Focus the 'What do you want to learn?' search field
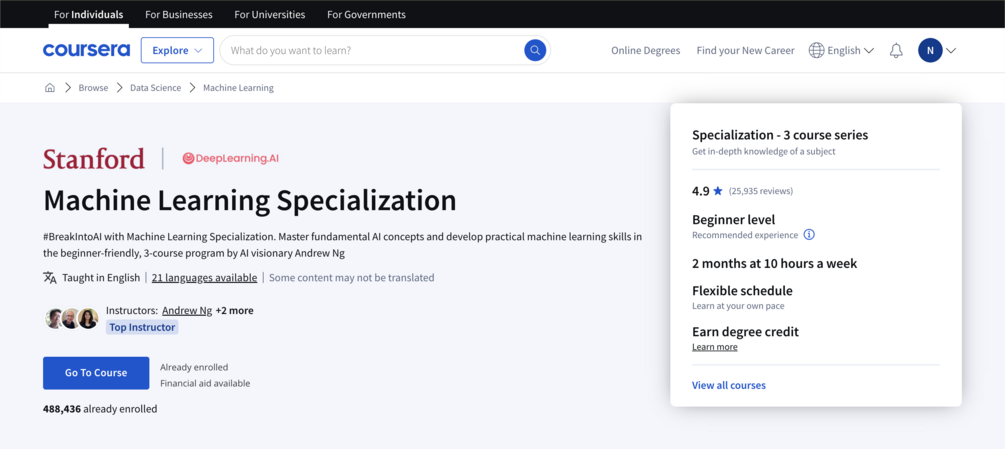Screen dimensions: 1005x449 [x=370, y=50]
